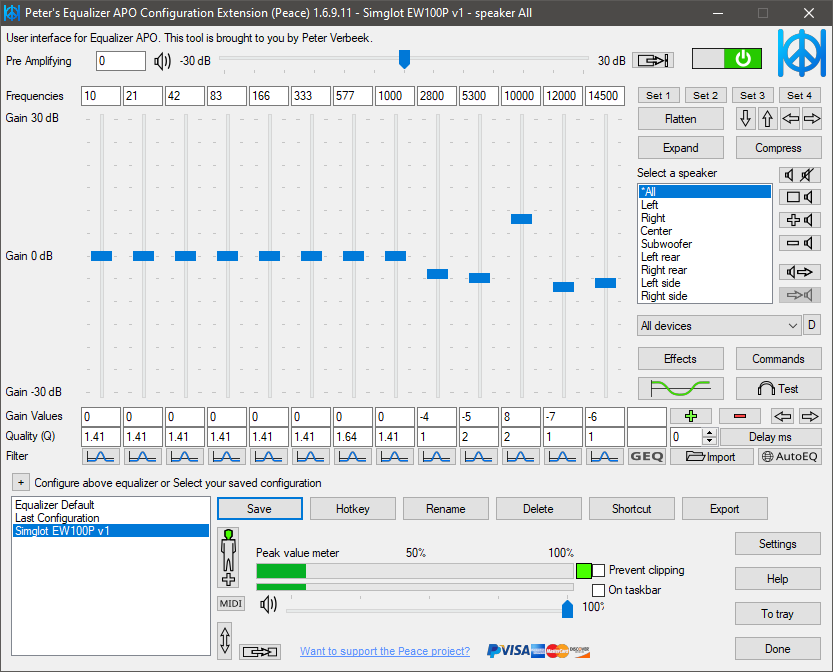Viewport: 833px width, 672px height.
Task: Show the green frequency response graph
Action: pos(681,388)
